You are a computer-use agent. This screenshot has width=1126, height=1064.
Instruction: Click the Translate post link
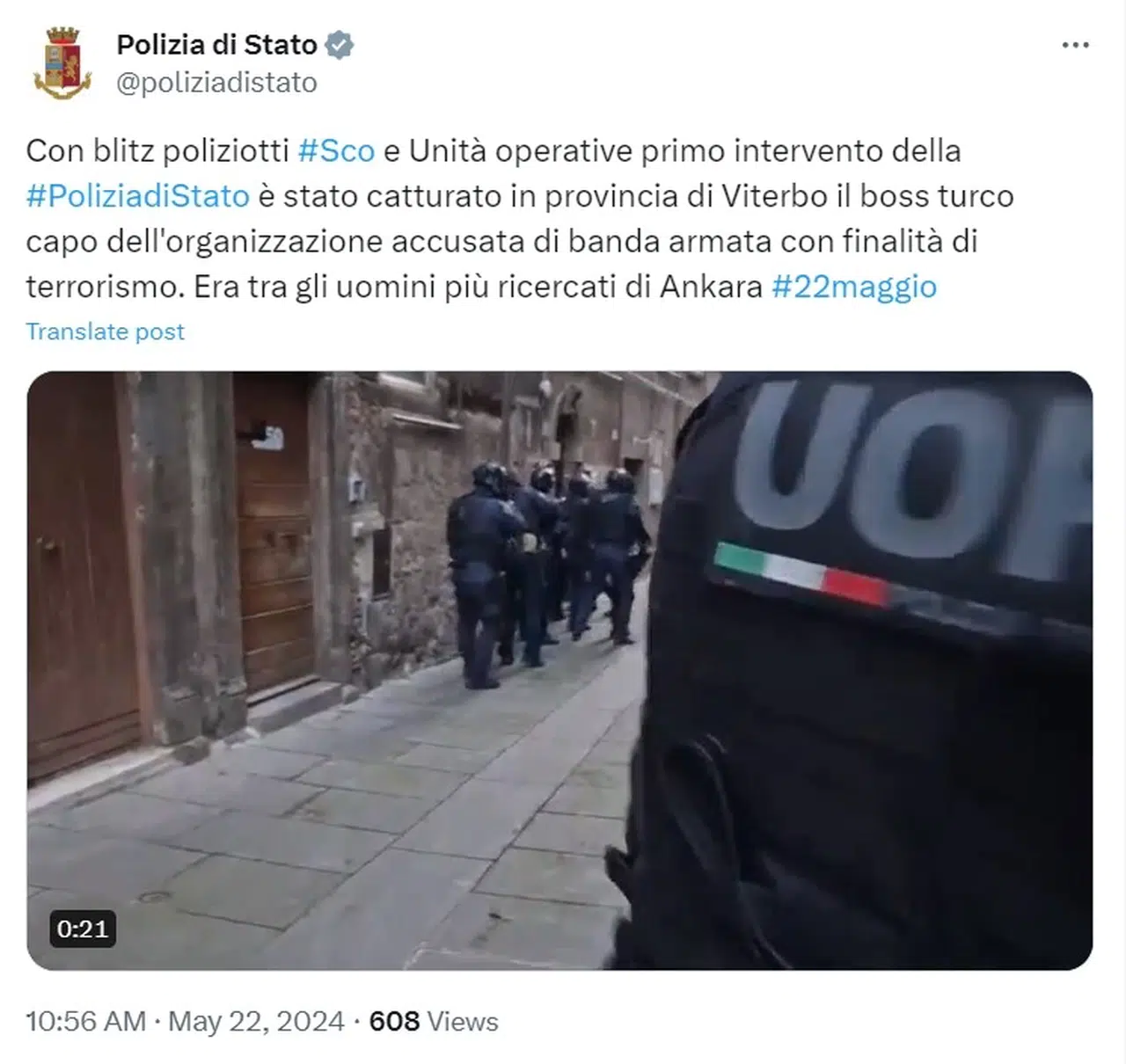[106, 332]
